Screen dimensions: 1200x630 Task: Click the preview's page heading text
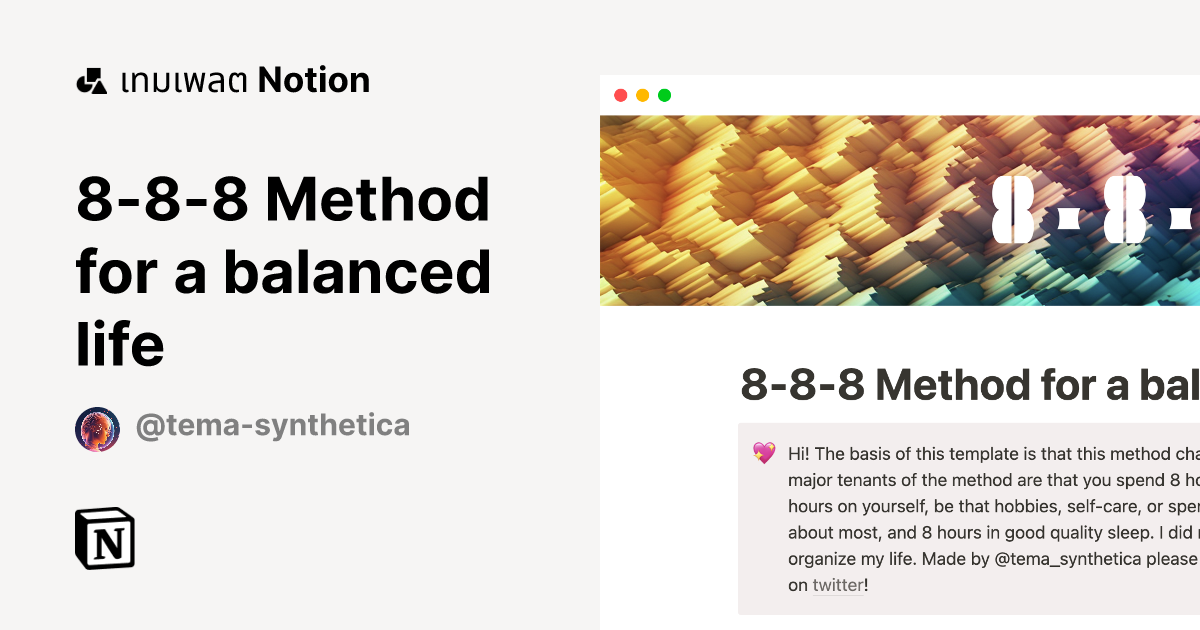pos(960,384)
